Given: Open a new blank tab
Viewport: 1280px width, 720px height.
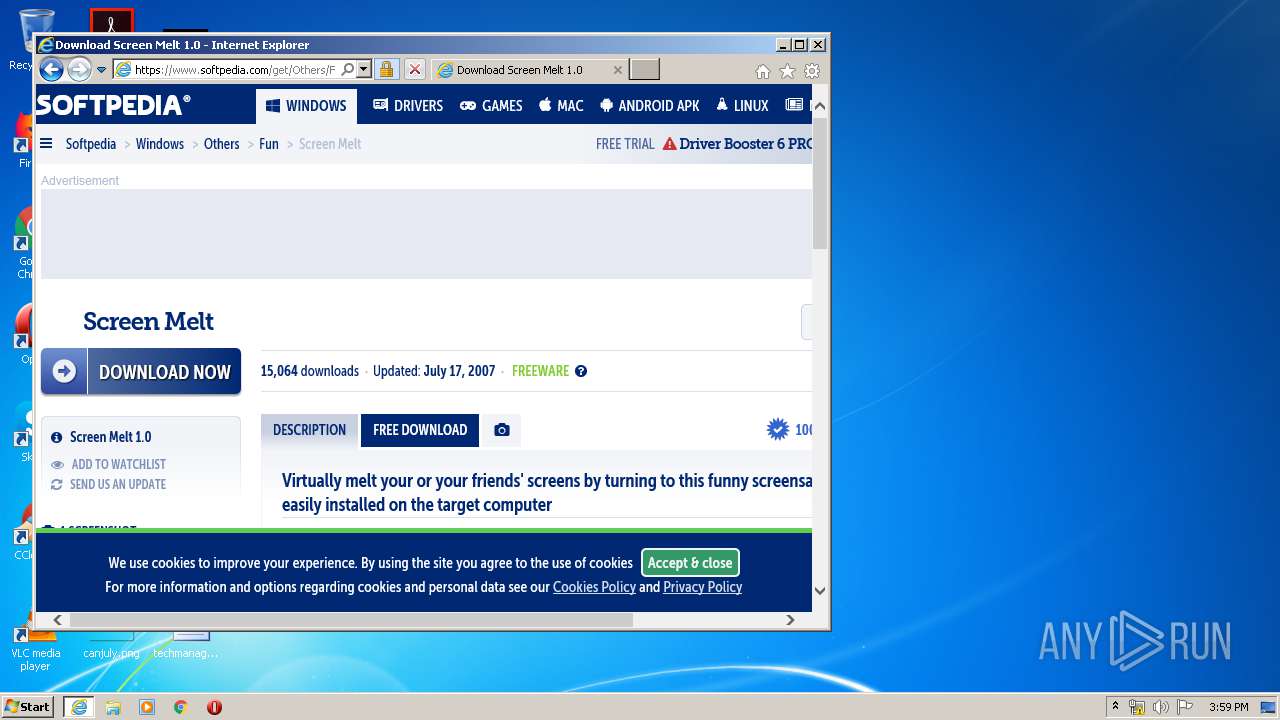Looking at the screenshot, I should point(644,70).
